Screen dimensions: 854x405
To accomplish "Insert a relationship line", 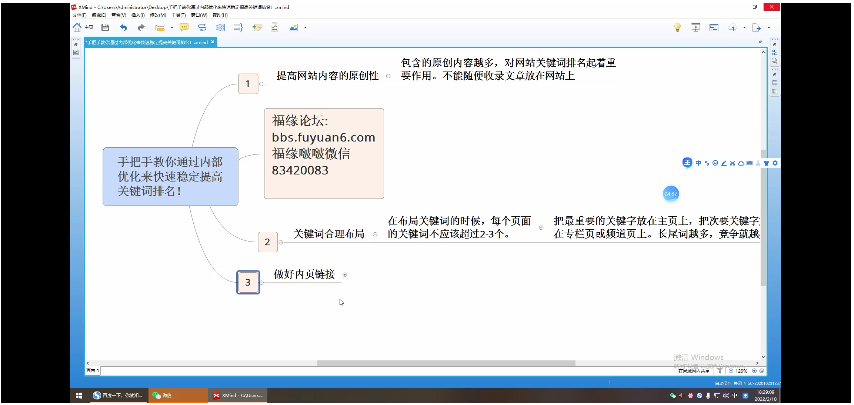I will 202,27.
